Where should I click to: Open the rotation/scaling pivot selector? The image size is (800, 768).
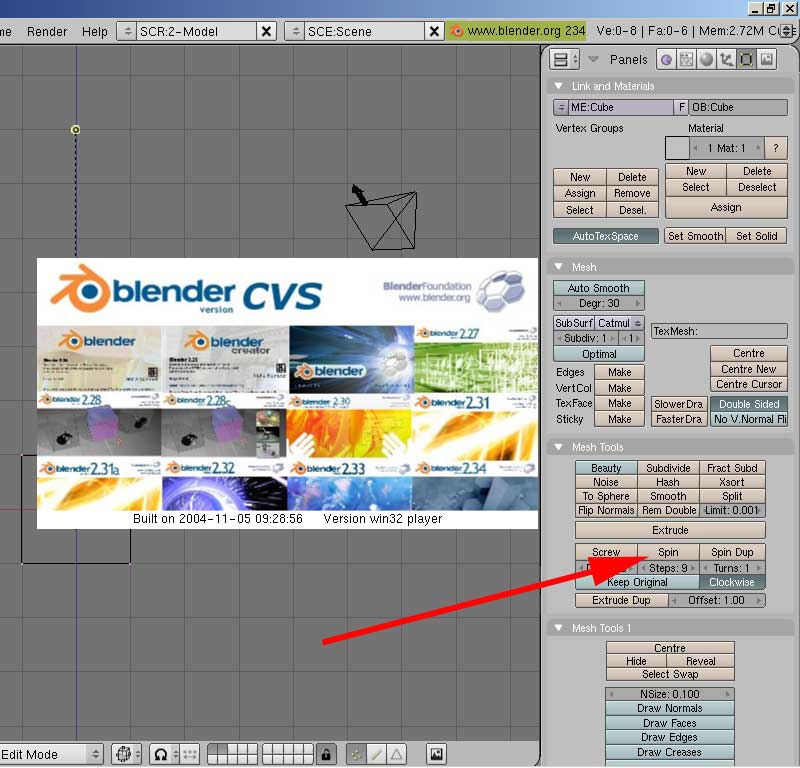coord(164,754)
